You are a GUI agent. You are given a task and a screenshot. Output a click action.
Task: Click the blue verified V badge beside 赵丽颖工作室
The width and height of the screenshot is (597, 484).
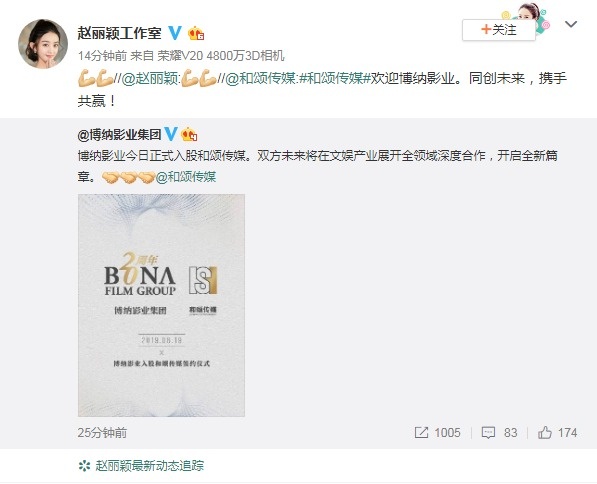coord(175,33)
